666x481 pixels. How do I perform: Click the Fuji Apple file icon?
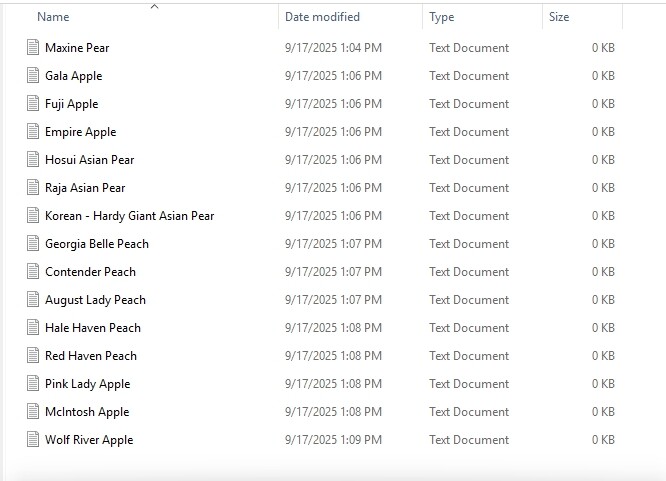[34, 104]
